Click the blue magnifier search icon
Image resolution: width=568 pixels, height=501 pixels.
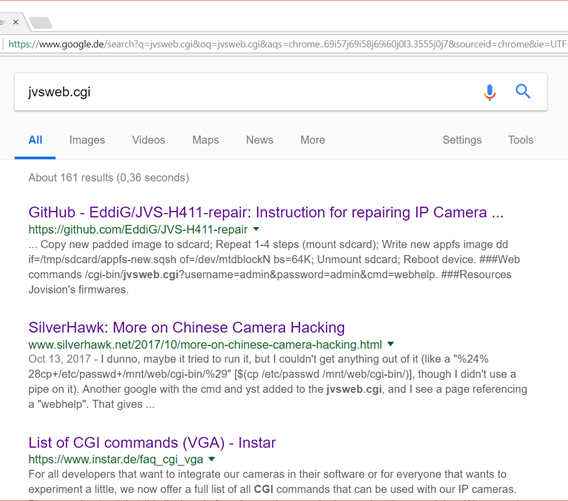[523, 91]
